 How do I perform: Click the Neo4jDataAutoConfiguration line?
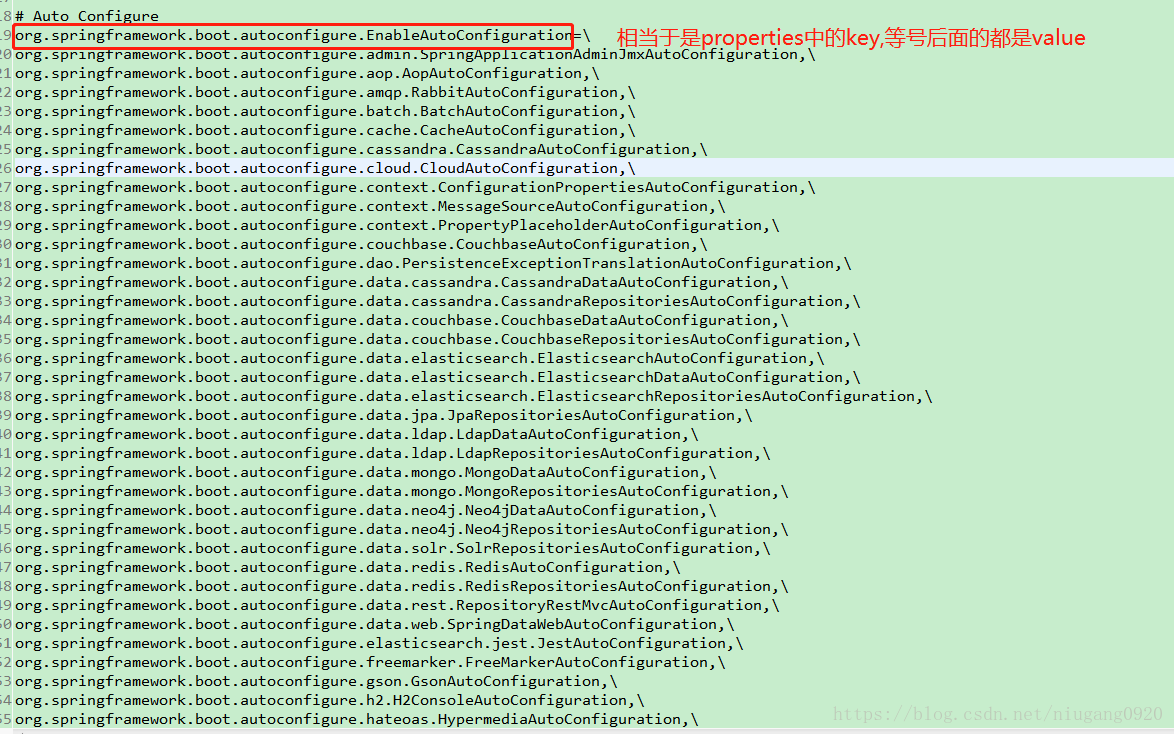(x=365, y=510)
